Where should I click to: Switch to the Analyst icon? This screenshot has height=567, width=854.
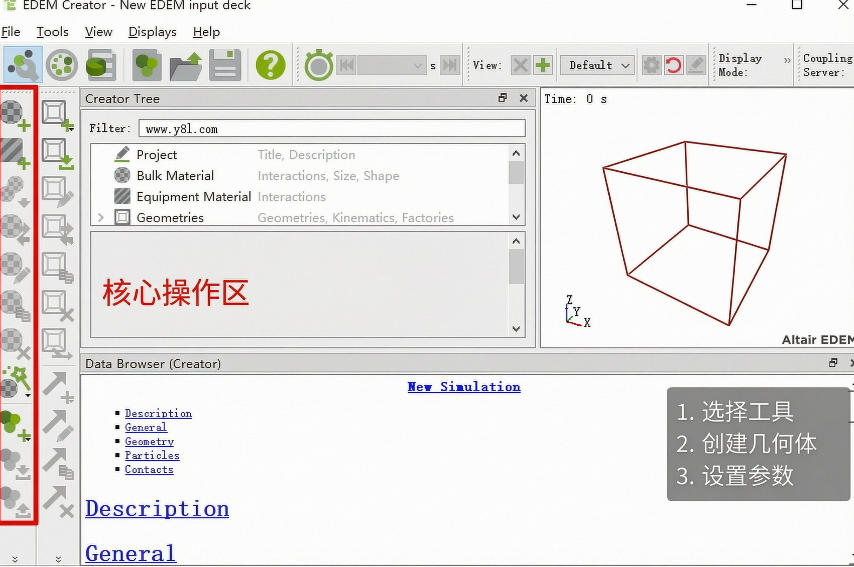coord(101,65)
